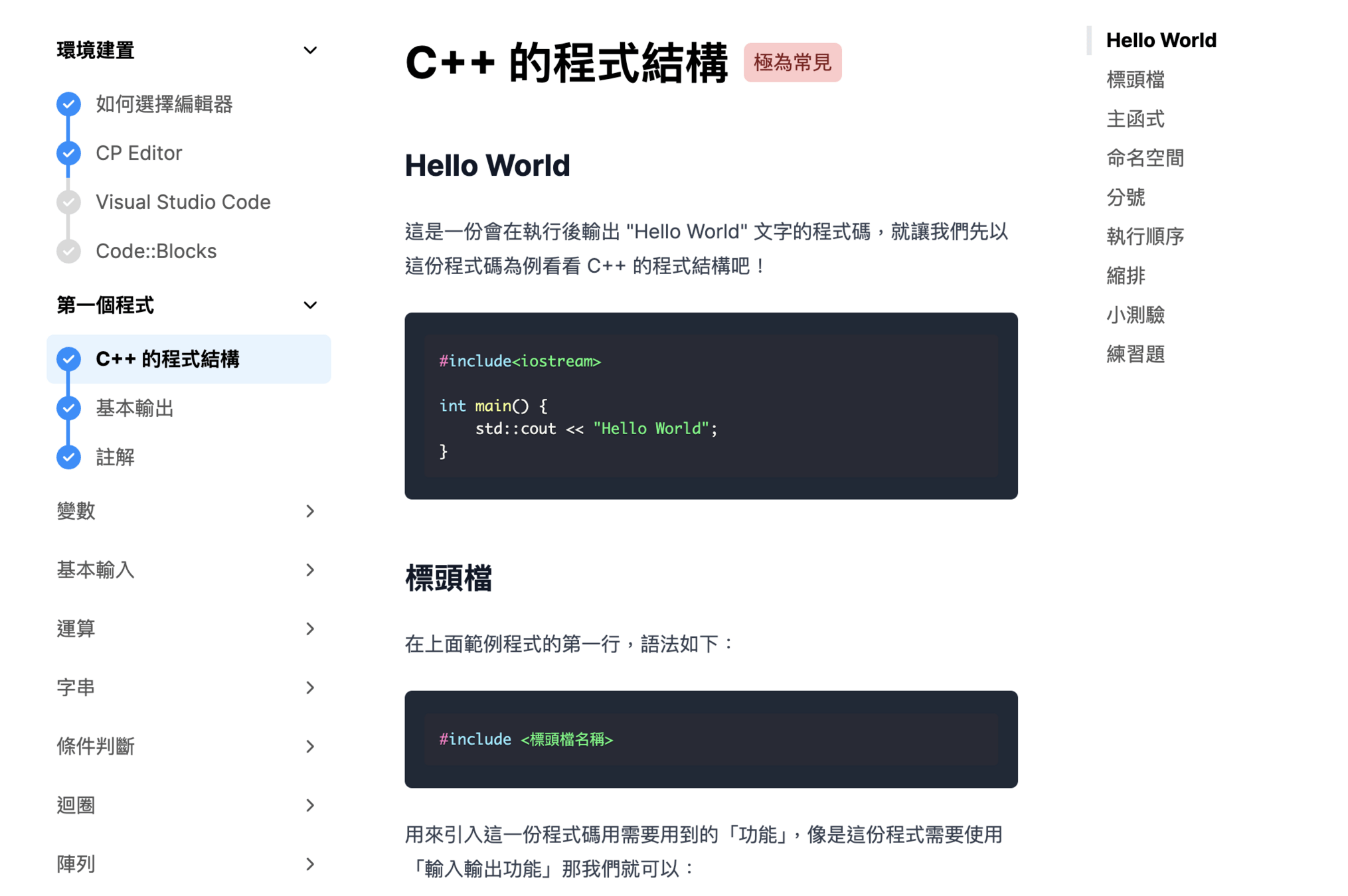Toggle the completion check next to 註解
Image resolution: width=1348 pixels, height=896 pixels.
(68, 457)
